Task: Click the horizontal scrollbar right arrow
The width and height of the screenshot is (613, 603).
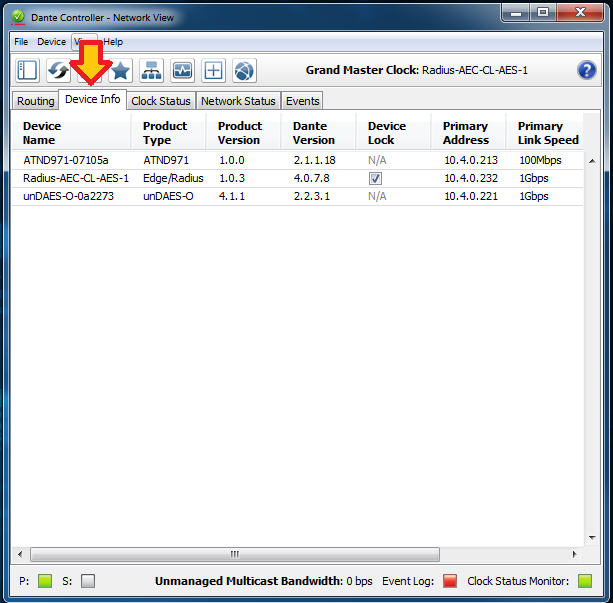Action: point(574,554)
